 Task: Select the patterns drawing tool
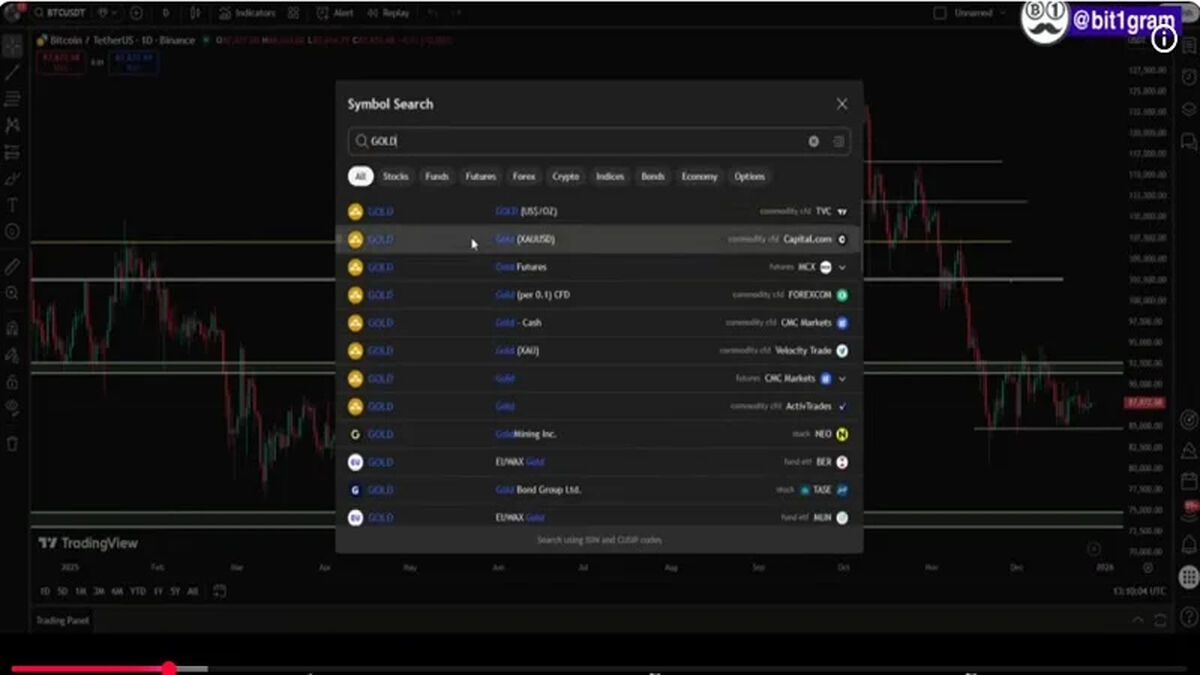(x=12, y=125)
